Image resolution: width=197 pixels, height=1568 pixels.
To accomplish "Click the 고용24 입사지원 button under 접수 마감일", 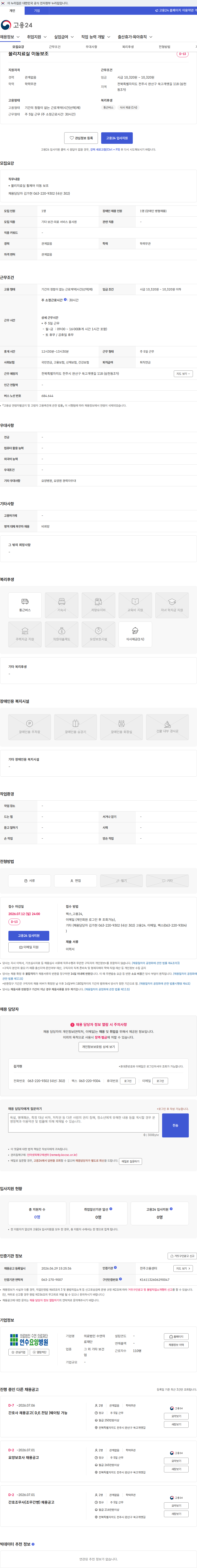I will coord(29,936).
